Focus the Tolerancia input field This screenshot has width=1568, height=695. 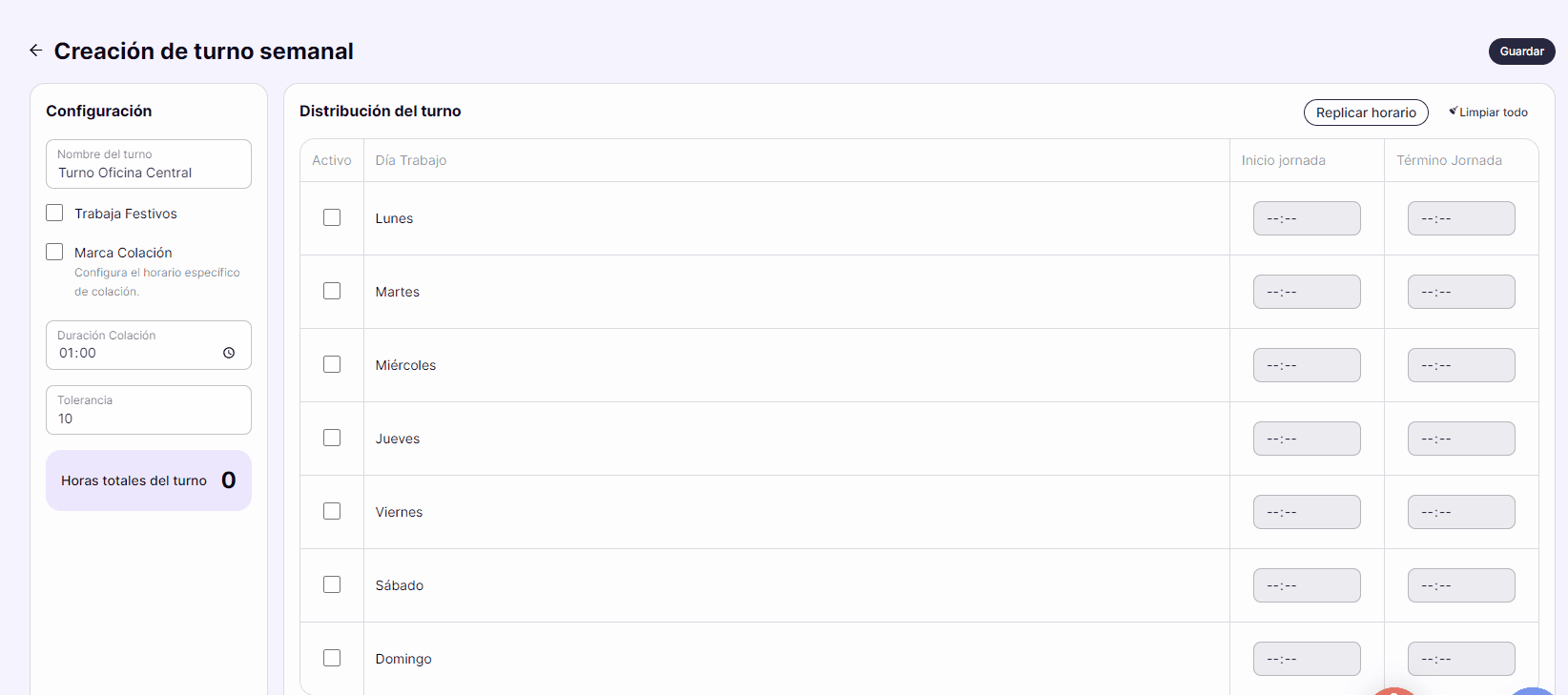click(x=149, y=410)
